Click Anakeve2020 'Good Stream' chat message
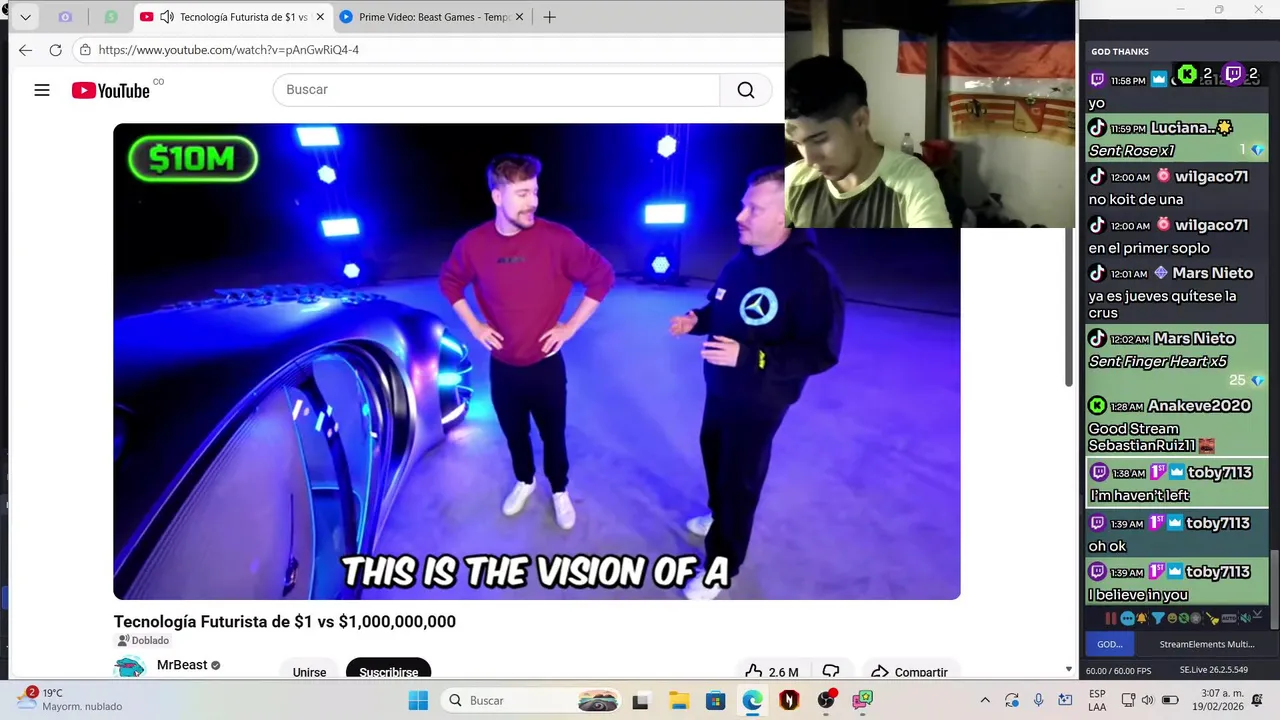Screen dimensions: 1280x720 1177,425
